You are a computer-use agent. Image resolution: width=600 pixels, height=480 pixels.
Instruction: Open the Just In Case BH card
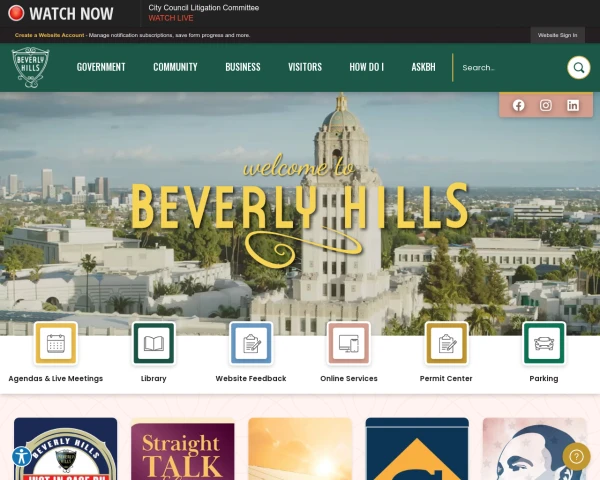pyautogui.click(x=65, y=449)
